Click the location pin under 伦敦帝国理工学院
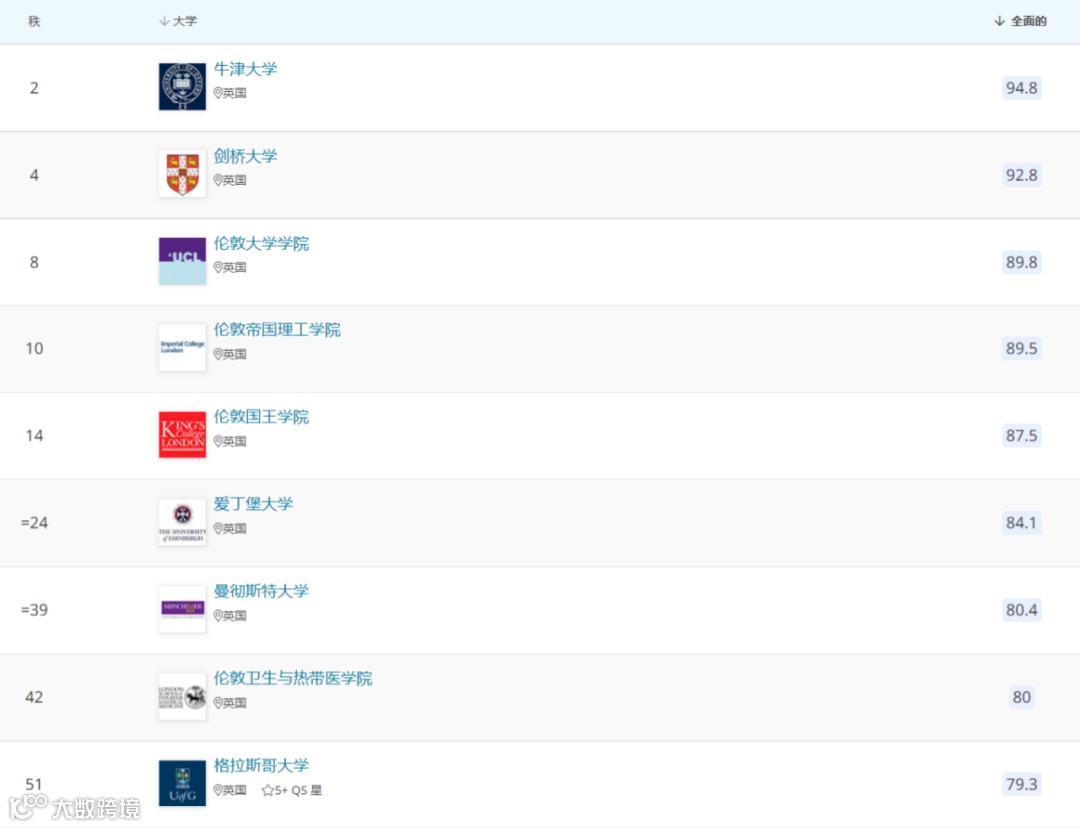 pos(218,354)
